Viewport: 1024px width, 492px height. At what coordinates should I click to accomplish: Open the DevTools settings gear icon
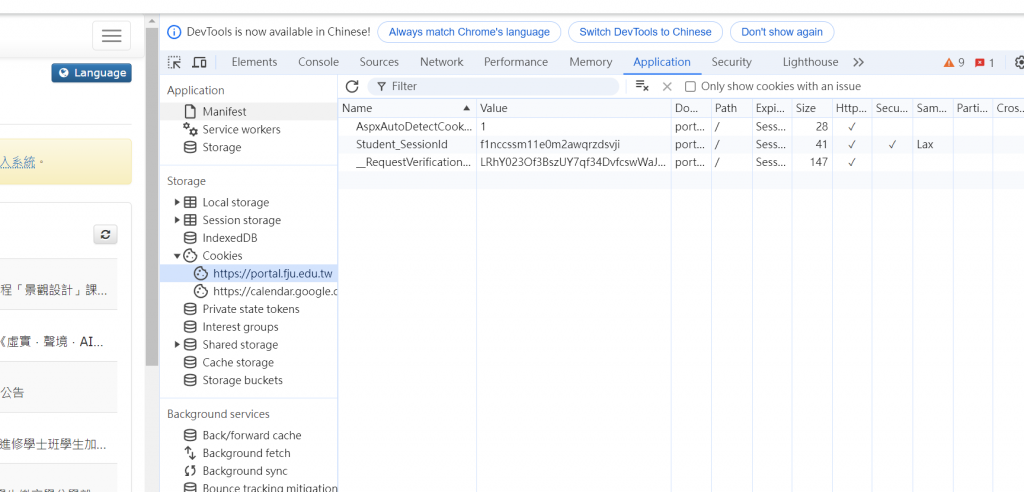coord(1019,62)
